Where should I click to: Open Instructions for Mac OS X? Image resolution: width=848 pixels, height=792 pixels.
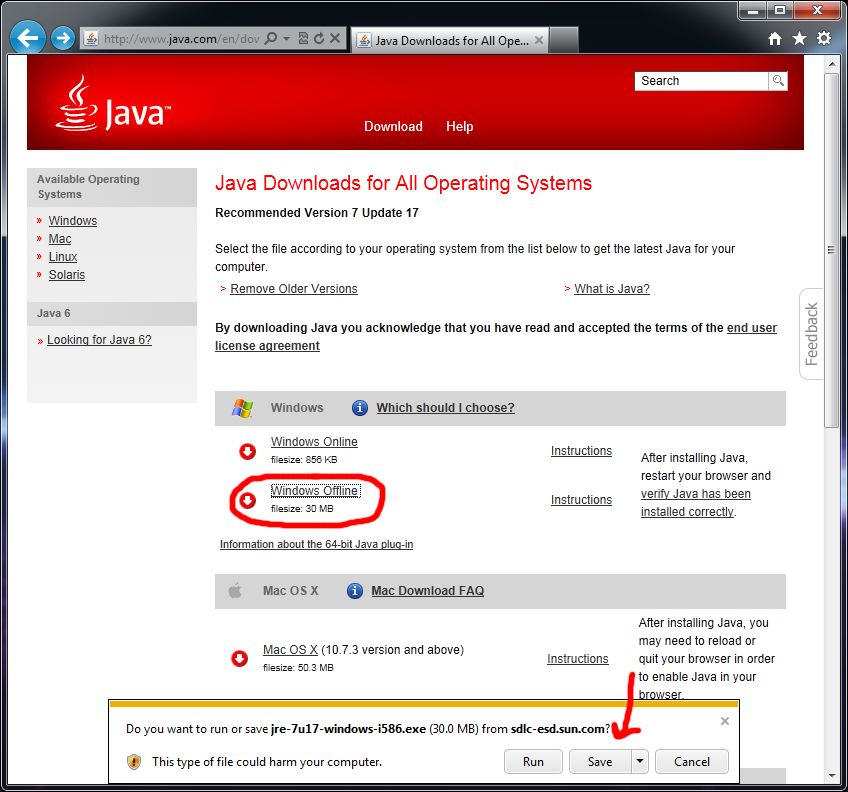click(578, 659)
